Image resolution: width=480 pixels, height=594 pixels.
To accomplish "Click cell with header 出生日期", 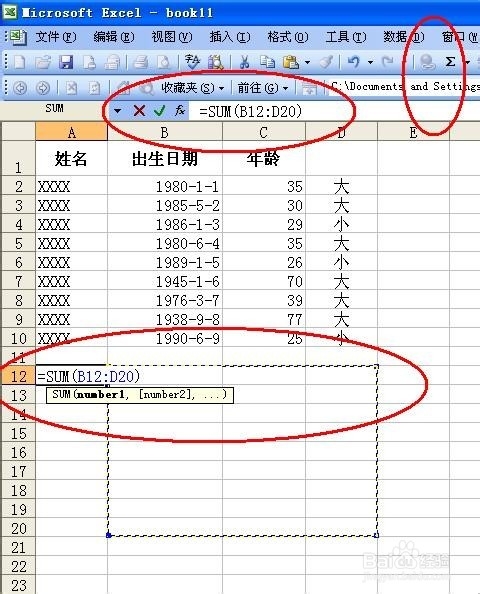I will 165,158.
